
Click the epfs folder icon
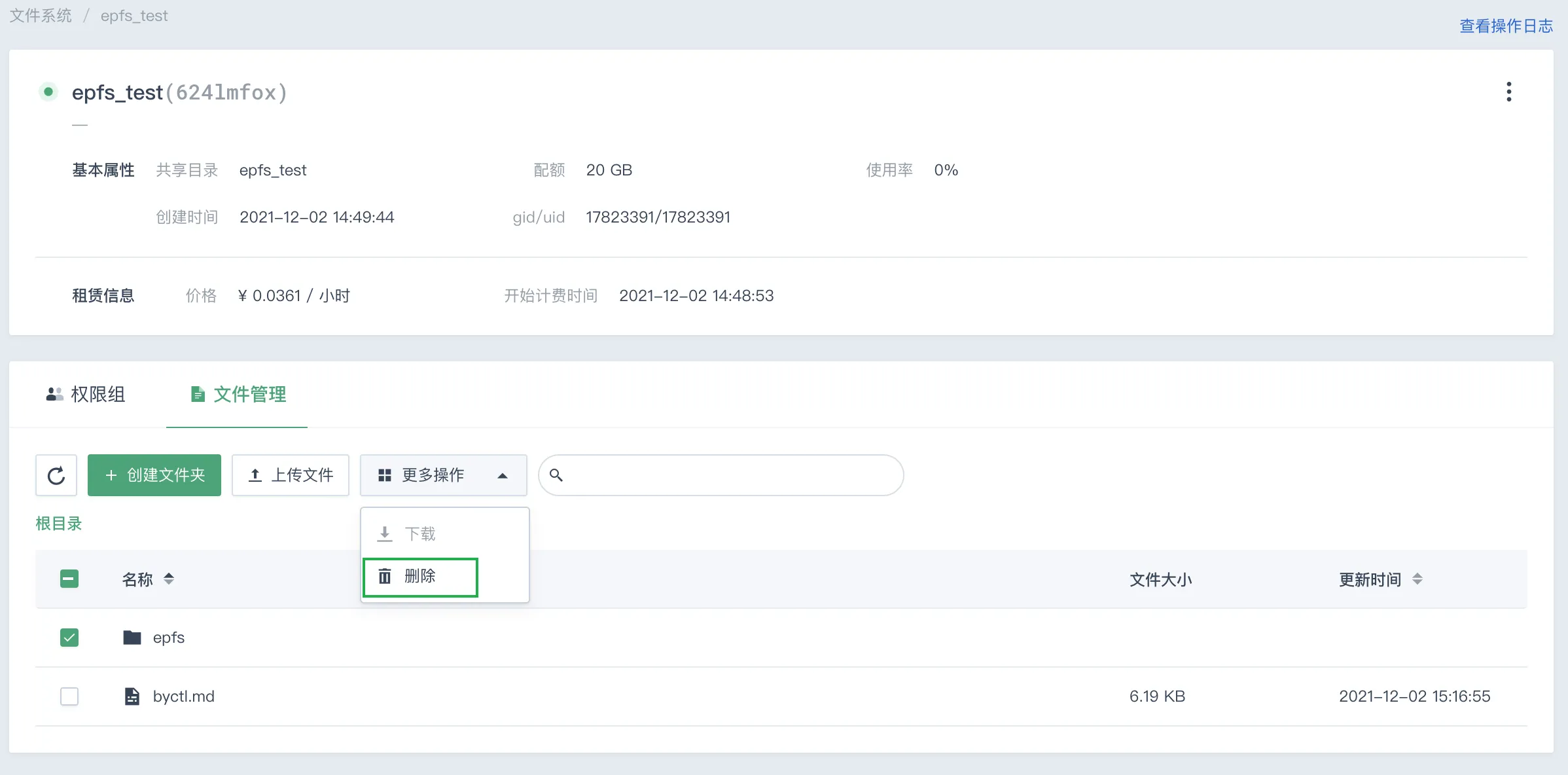point(132,638)
